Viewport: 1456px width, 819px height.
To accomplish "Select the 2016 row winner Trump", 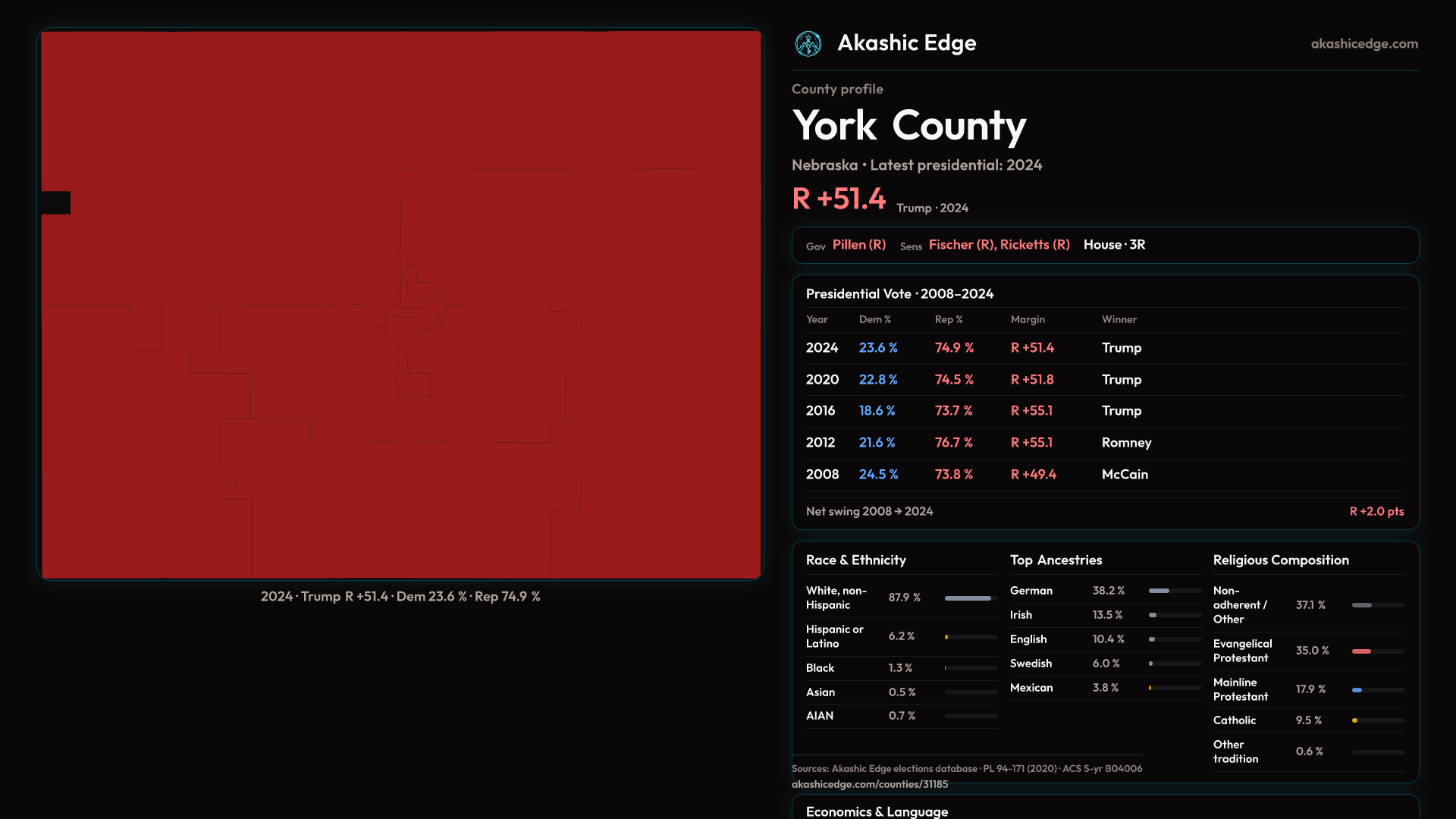I will point(1121,411).
